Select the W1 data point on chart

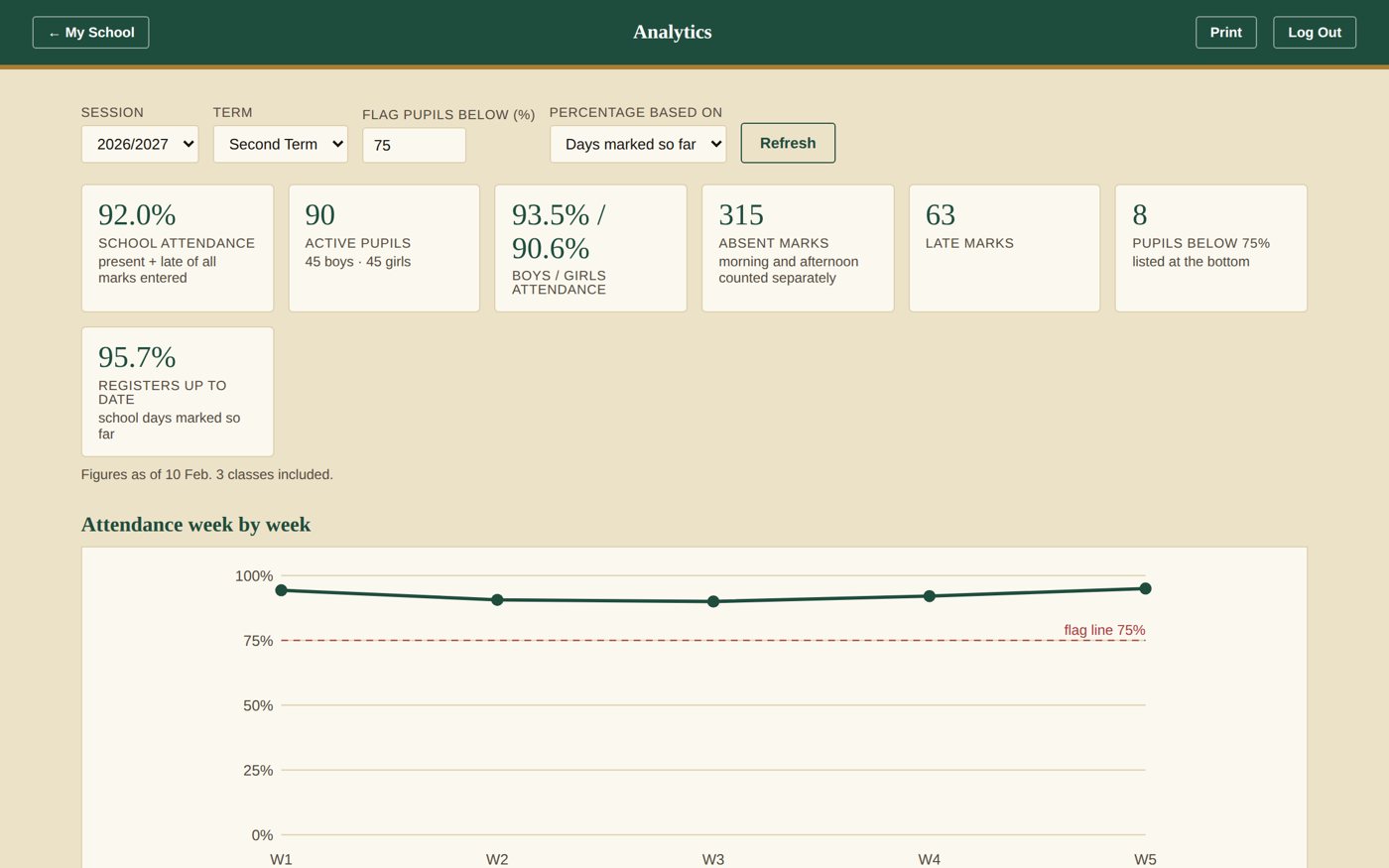click(x=282, y=590)
